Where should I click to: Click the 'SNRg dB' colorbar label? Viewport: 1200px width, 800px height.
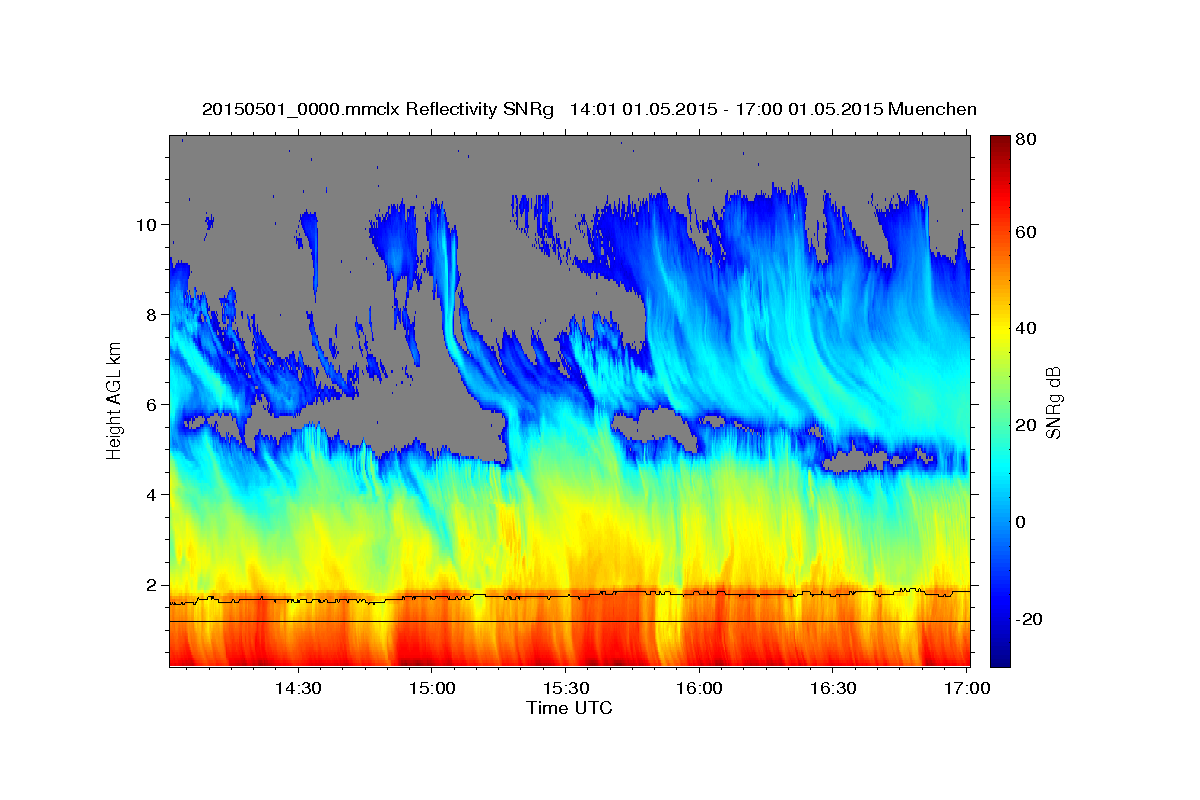coord(1053,403)
